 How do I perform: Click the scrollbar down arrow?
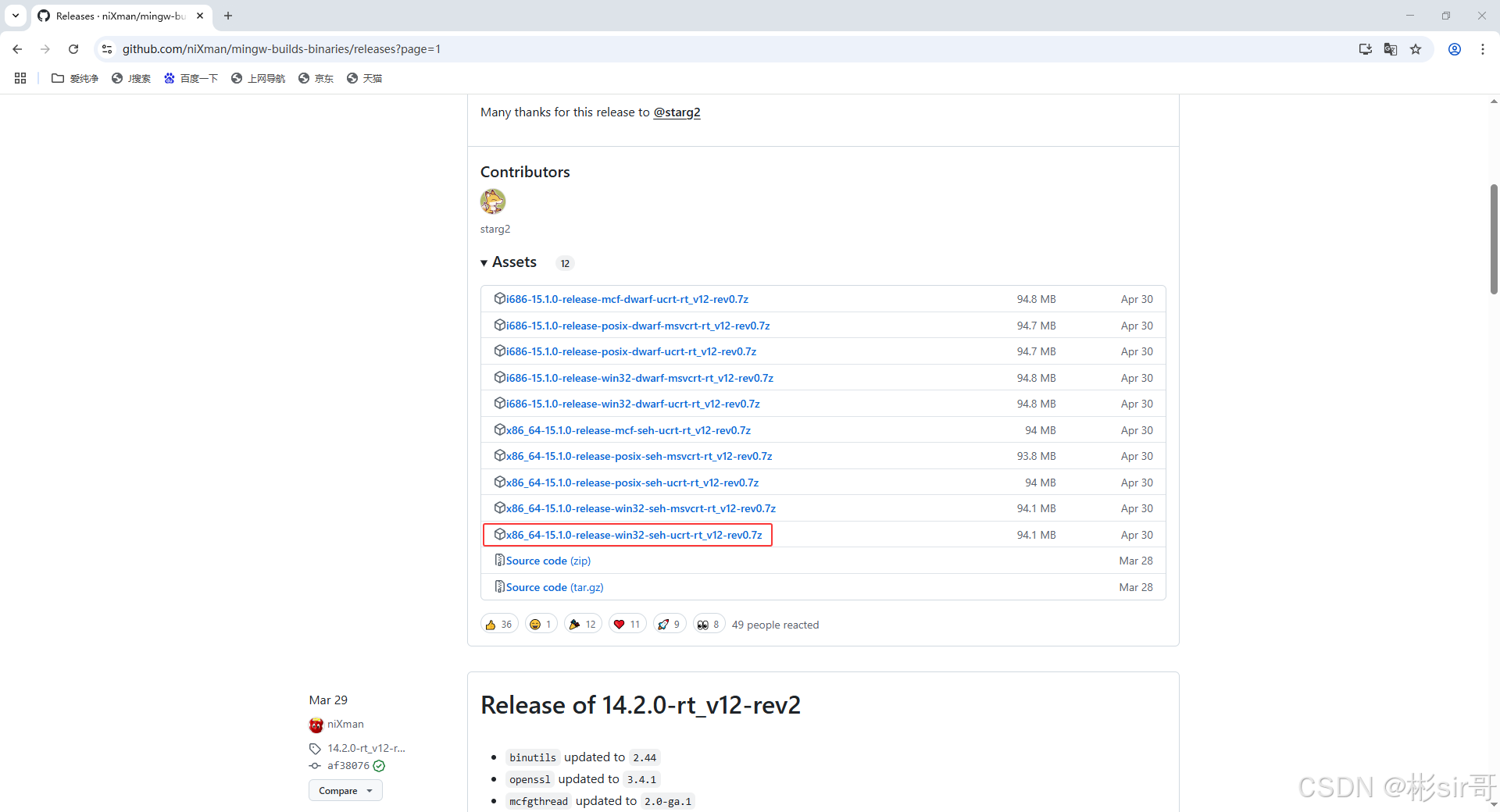point(1494,804)
